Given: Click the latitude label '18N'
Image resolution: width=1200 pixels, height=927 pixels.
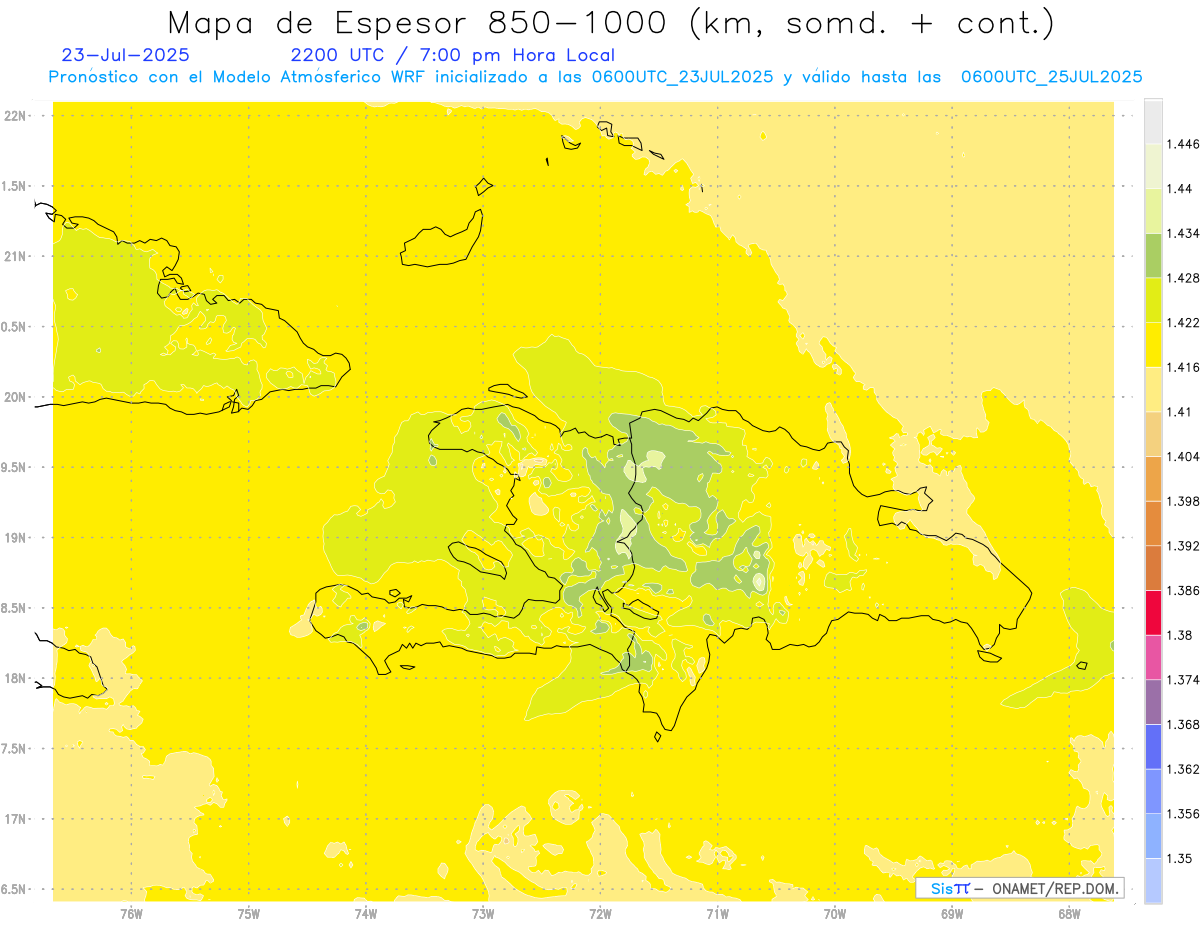Looking at the screenshot, I should [16, 678].
